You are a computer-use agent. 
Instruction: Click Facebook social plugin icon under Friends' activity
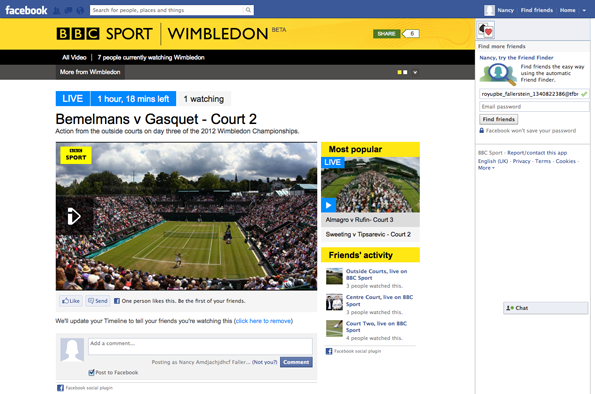pos(329,351)
